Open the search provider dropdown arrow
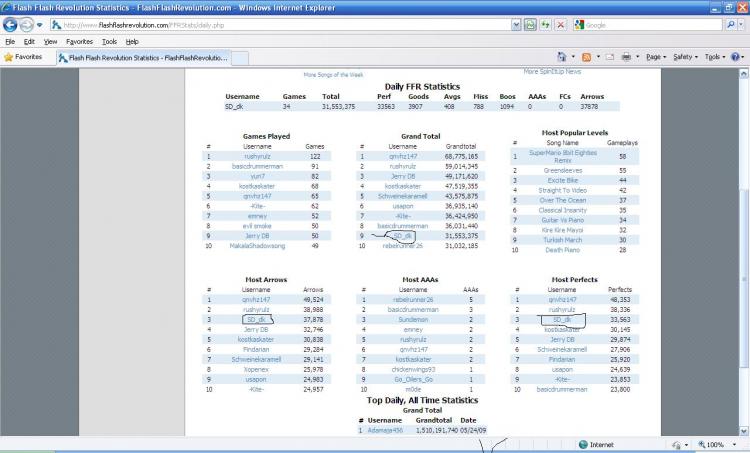The width and height of the screenshot is (750, 453). [x=741, y=25]
